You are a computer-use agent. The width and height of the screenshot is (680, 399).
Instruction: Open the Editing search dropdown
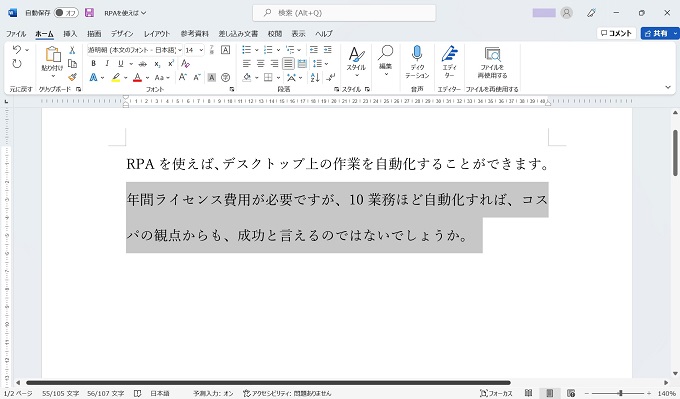coord(385,61)
